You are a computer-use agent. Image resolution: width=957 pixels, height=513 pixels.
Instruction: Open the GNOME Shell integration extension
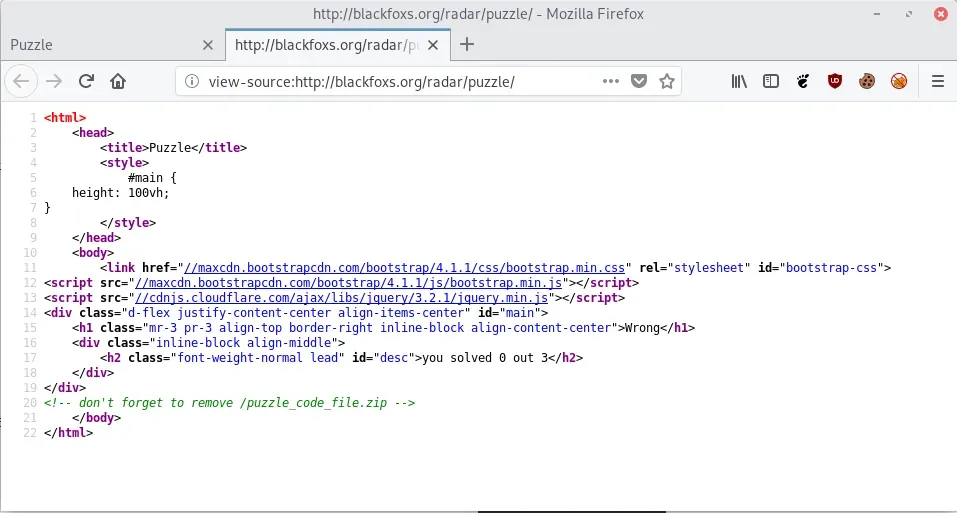[x=803, y=81]
